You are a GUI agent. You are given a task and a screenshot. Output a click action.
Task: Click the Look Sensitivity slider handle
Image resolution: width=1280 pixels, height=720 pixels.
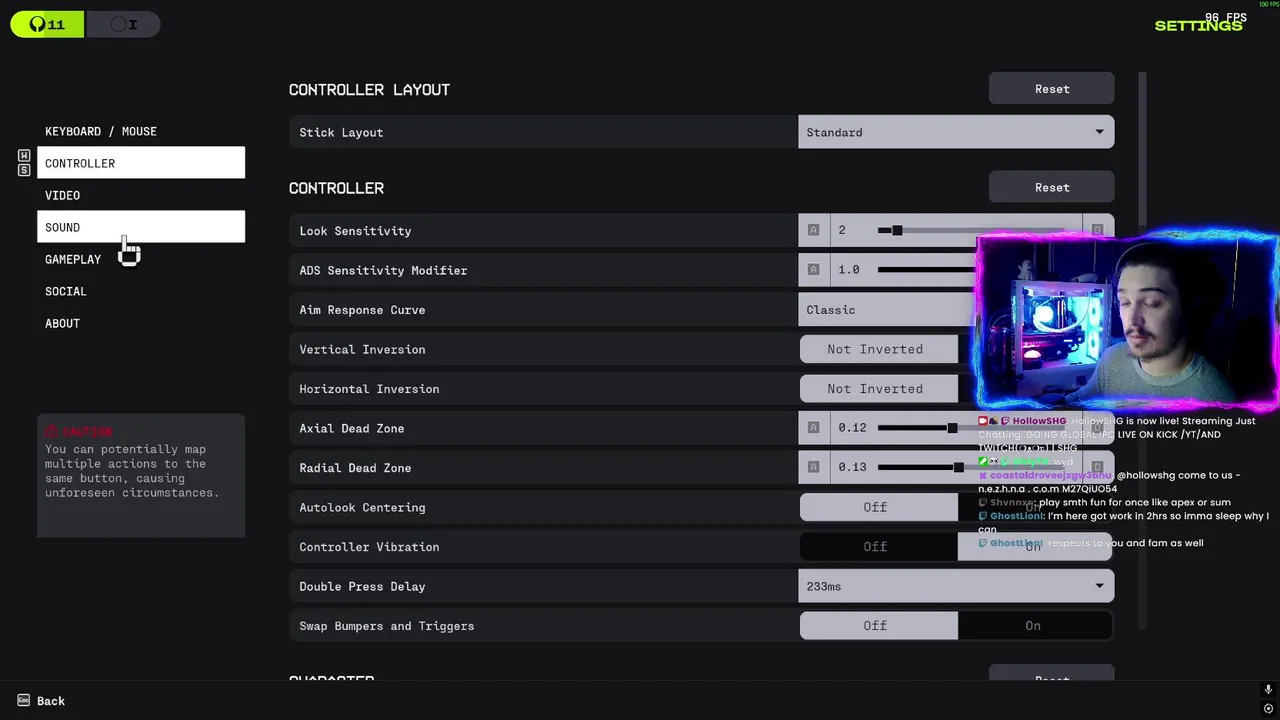pos(897,230)
